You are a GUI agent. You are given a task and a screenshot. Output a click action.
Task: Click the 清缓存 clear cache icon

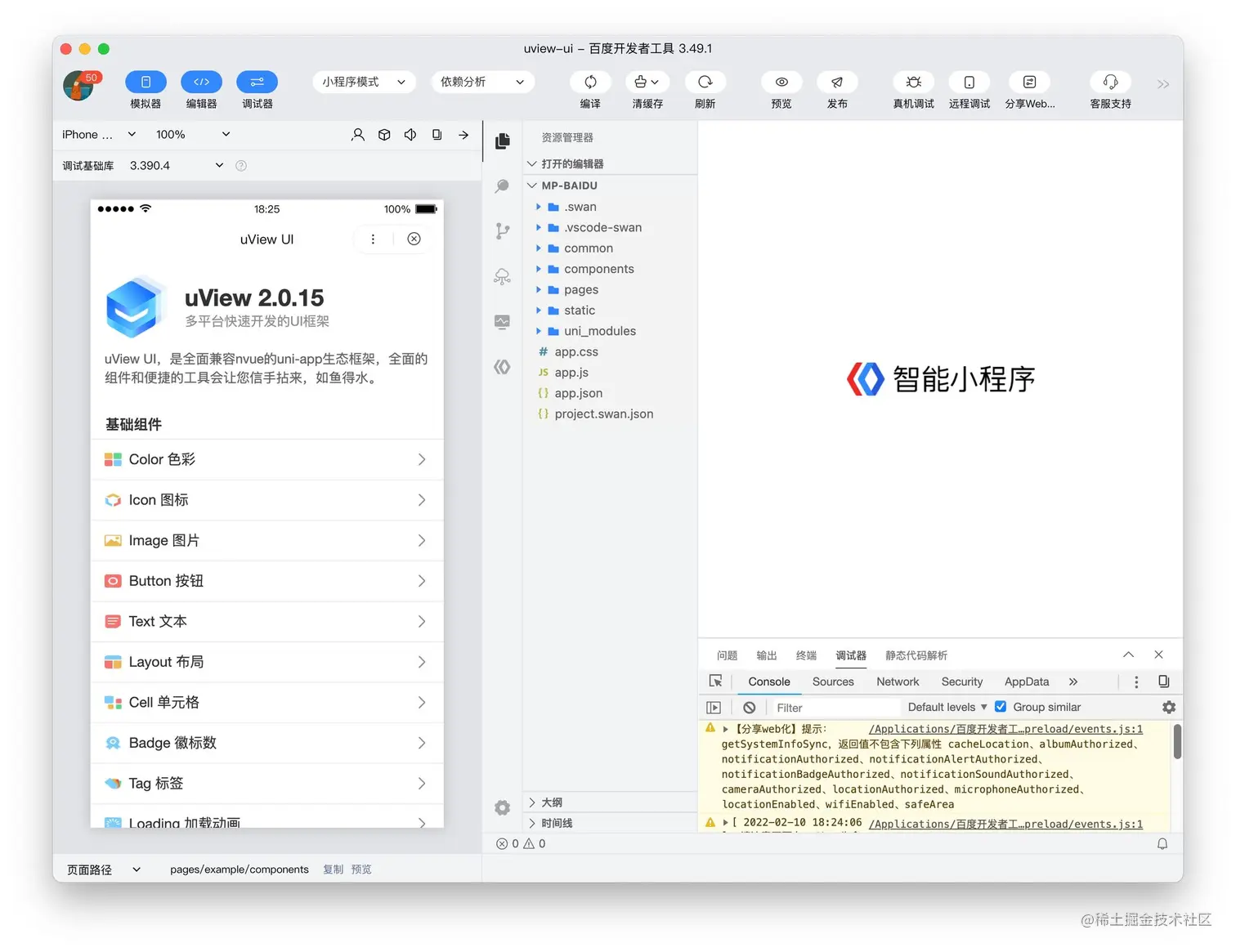647,82
